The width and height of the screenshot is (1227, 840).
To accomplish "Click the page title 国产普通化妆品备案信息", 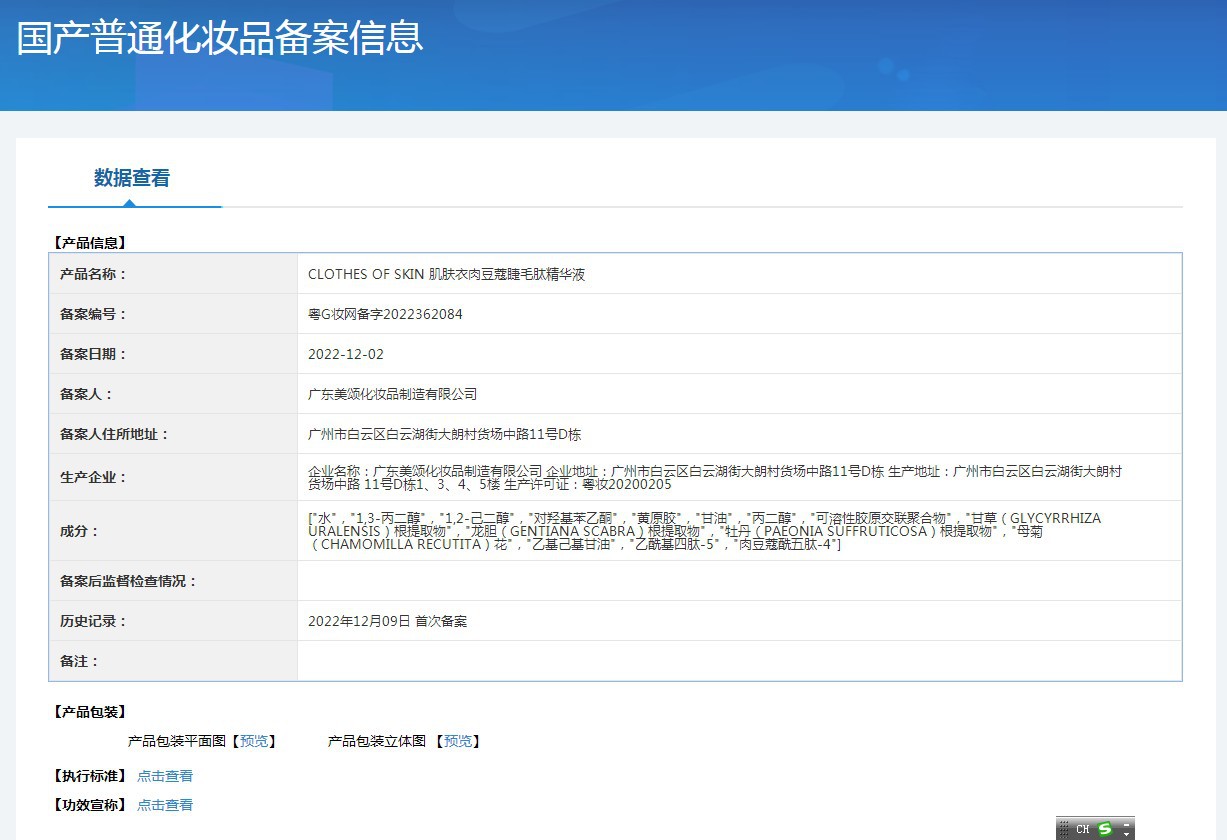I will point(220,36).
